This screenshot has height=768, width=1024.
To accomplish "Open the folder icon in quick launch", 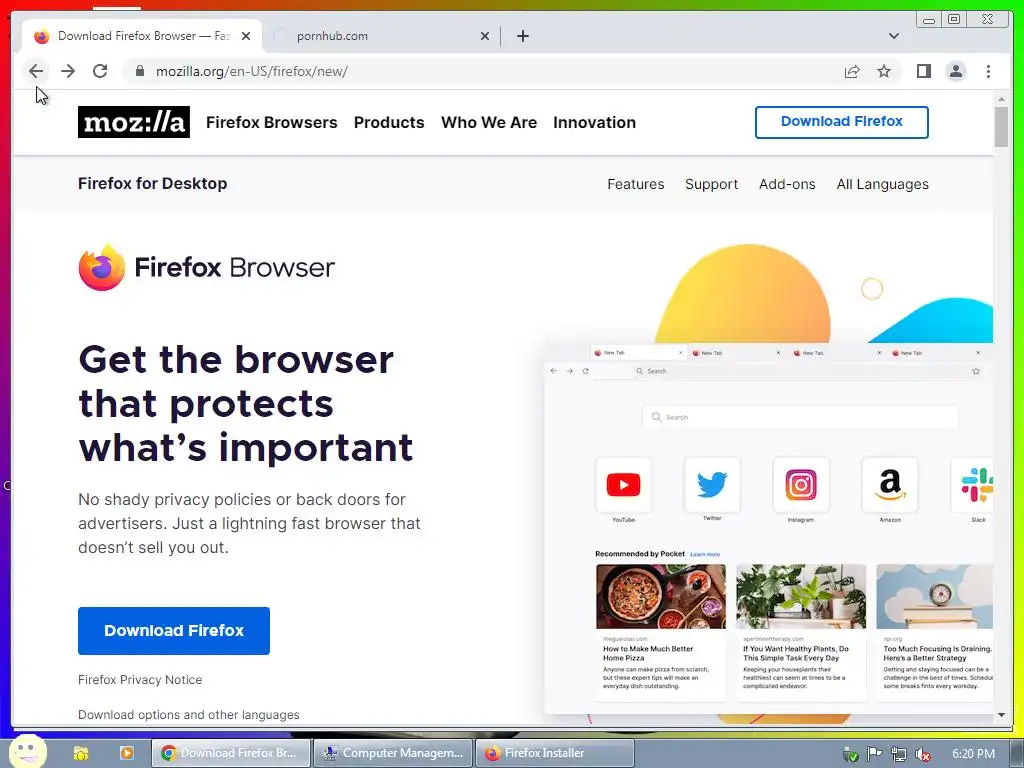I will pos(81,753).
